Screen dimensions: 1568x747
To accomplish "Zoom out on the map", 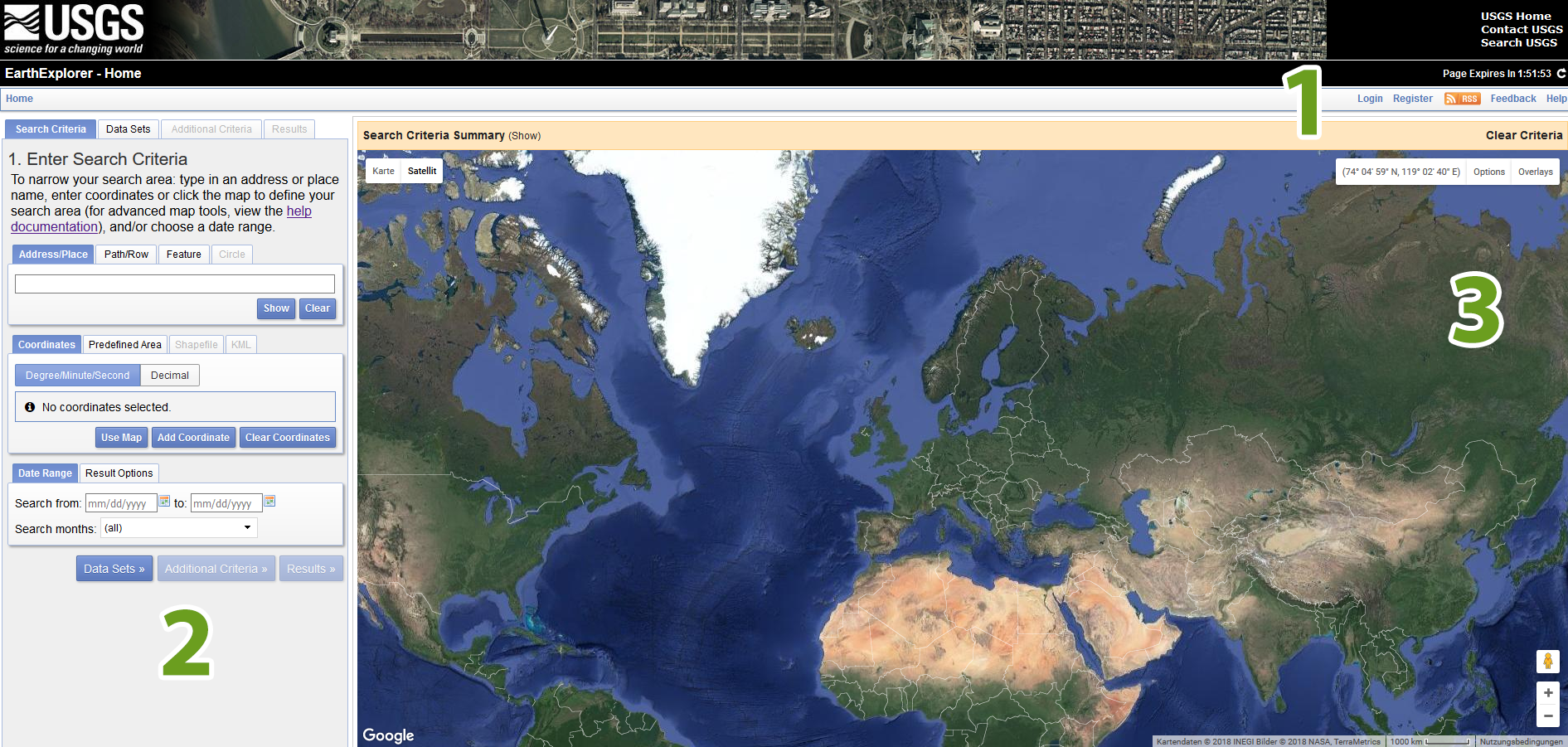I will coord(1547,716).
